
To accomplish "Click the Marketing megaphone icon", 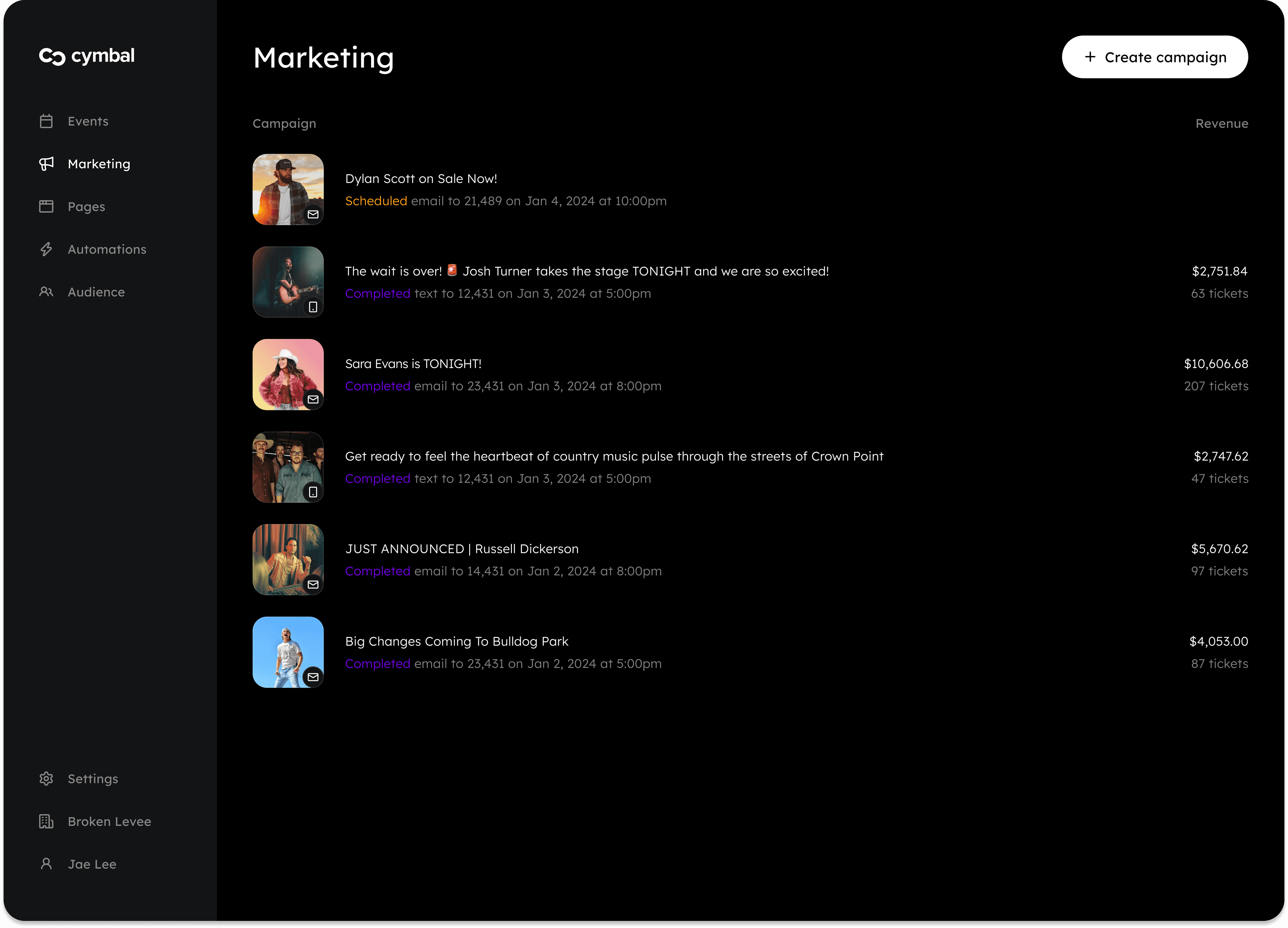I will (47, 164).
